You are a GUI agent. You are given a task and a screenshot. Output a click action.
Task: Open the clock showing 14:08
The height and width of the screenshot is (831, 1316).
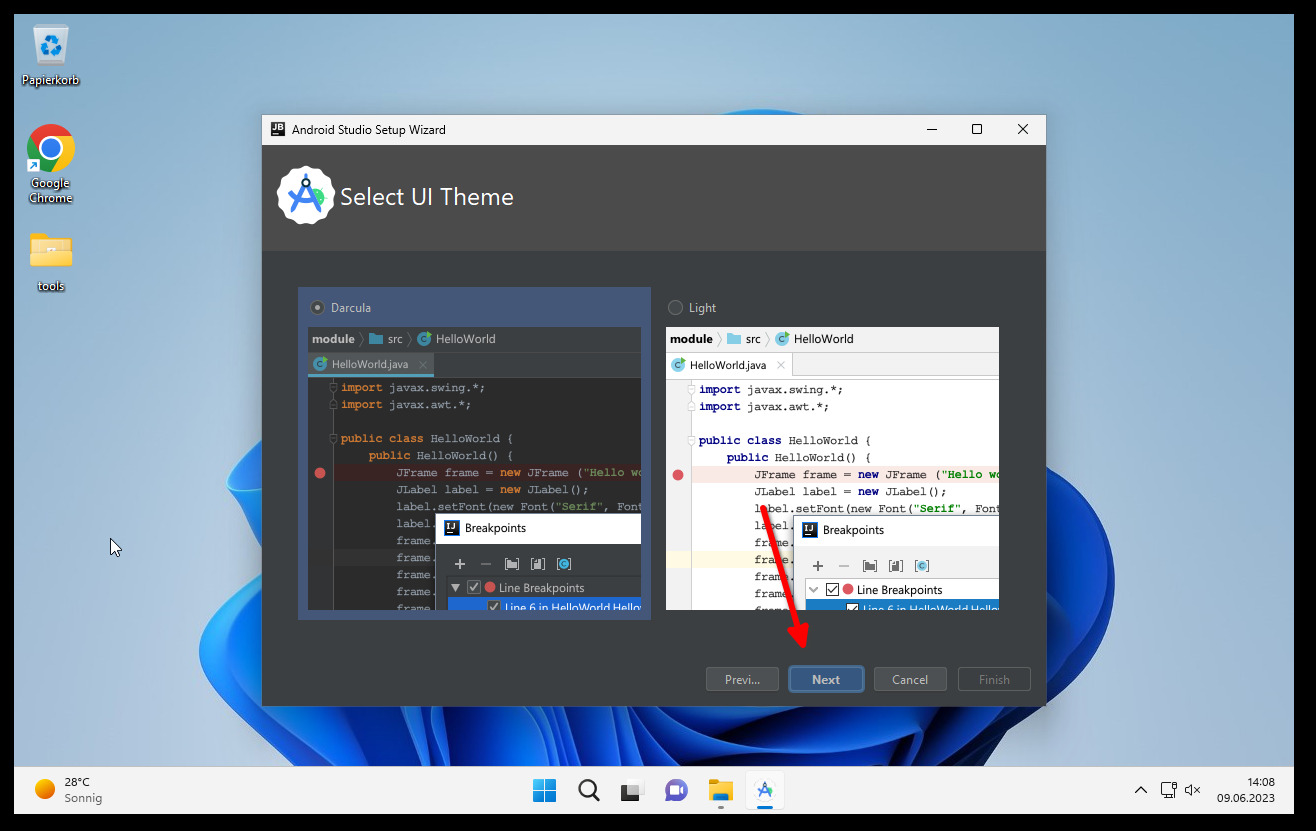[1246, 790]
